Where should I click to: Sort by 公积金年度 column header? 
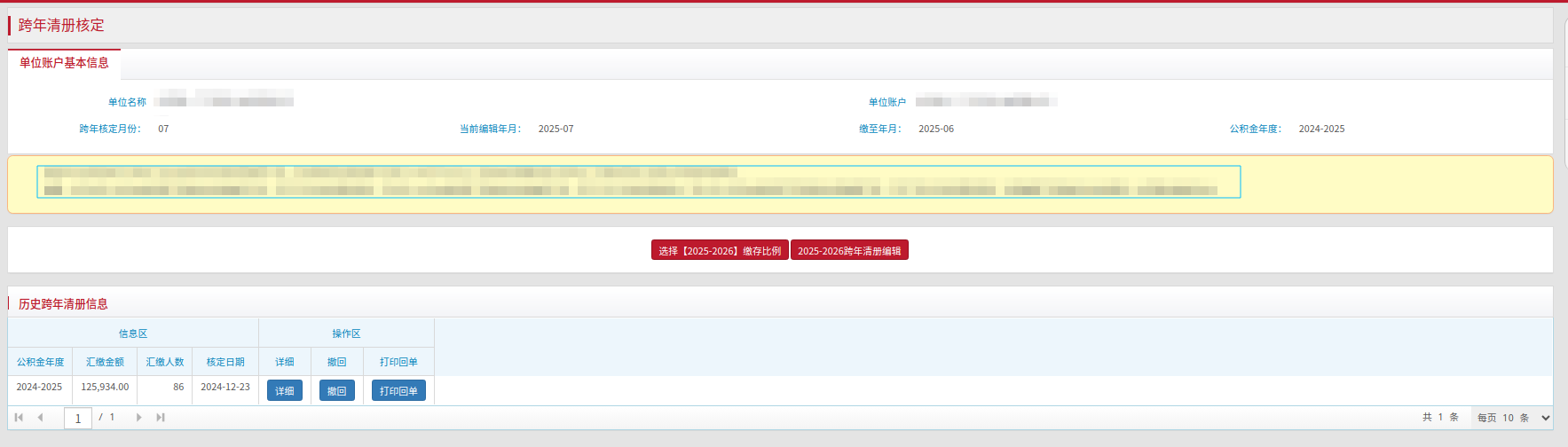coord(40,362)
